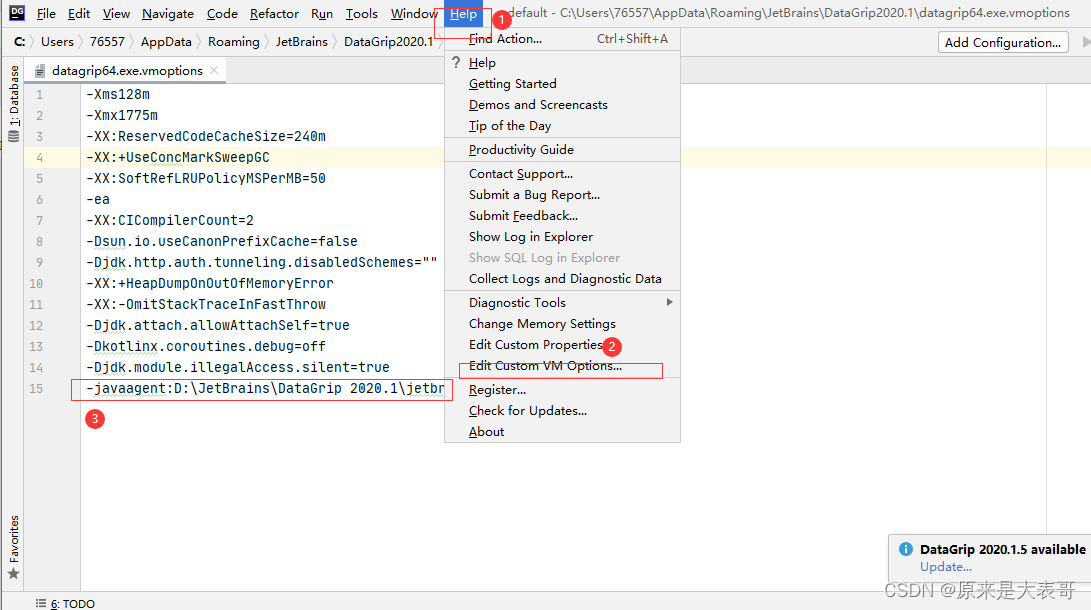Screen dimensions: 1091x610
Task: Open the View menu
Action: coord(116,14)
